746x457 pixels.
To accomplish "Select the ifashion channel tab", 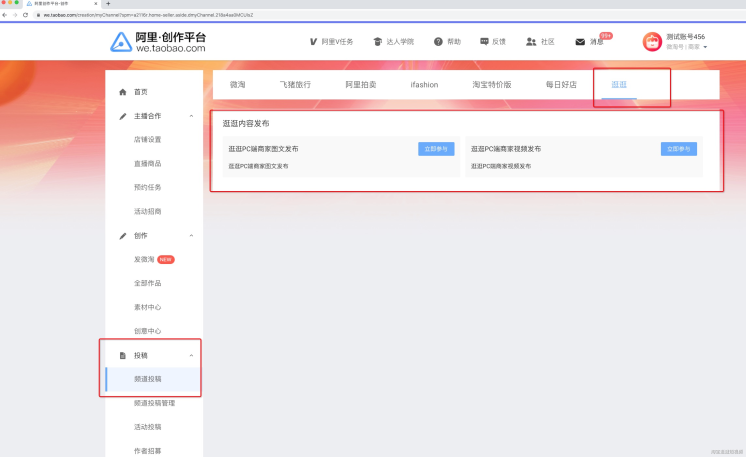I will click(424, 85).
